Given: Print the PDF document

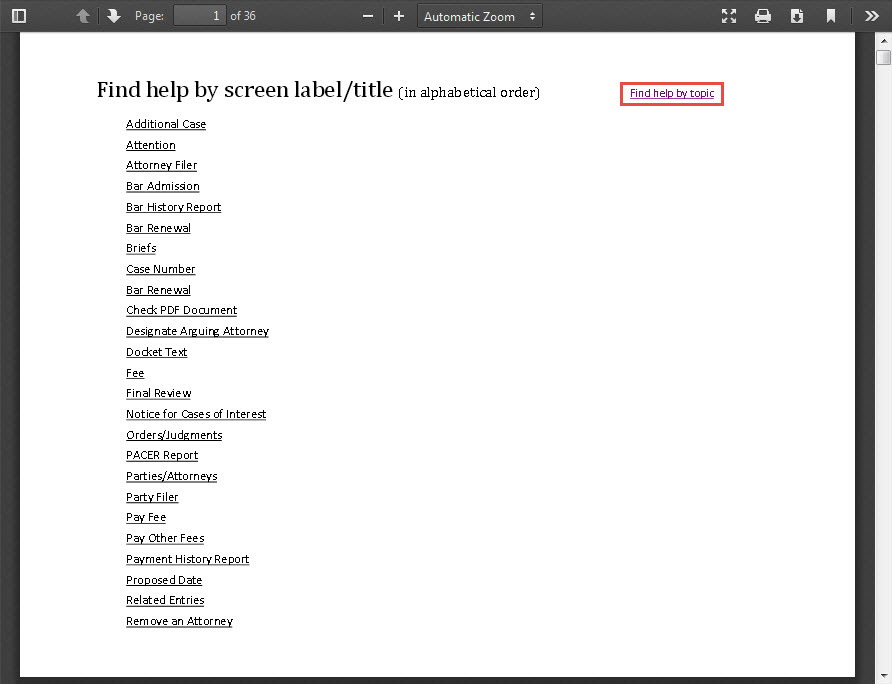Looking at the screenshot, I should pyautogui.click(x=763, y=16).
